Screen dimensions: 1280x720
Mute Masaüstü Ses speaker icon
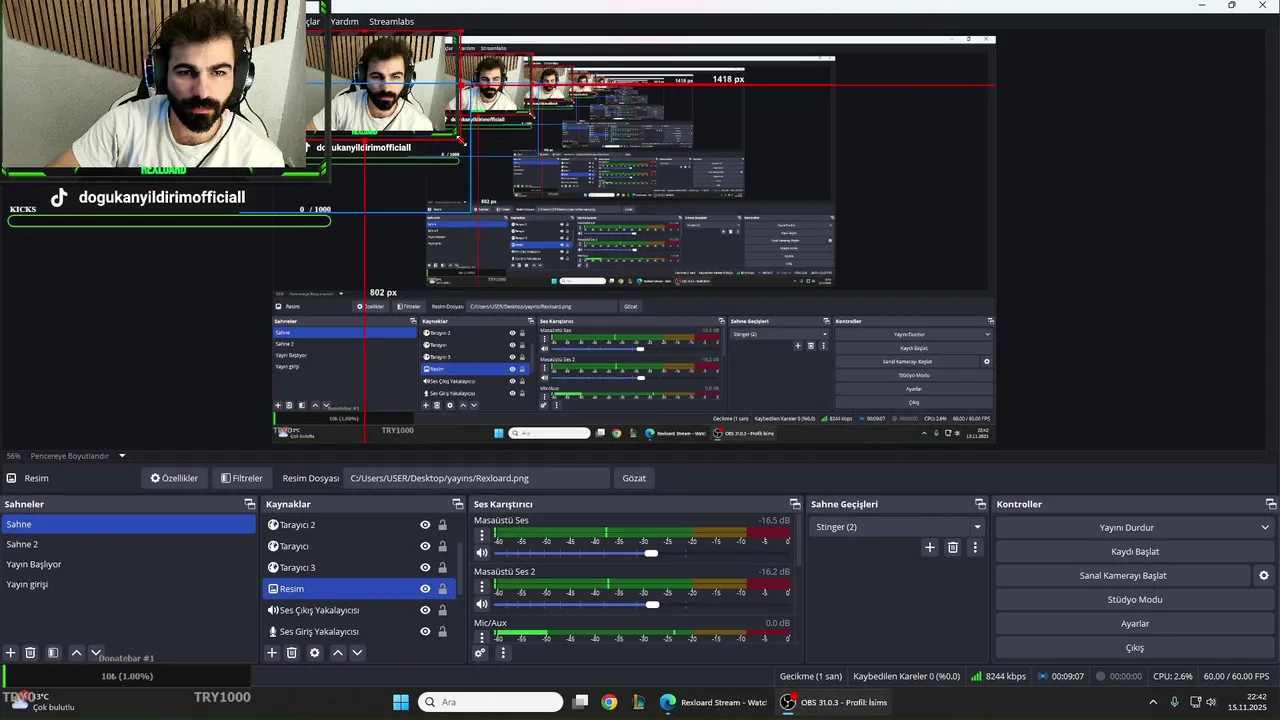tap(482, 553)
